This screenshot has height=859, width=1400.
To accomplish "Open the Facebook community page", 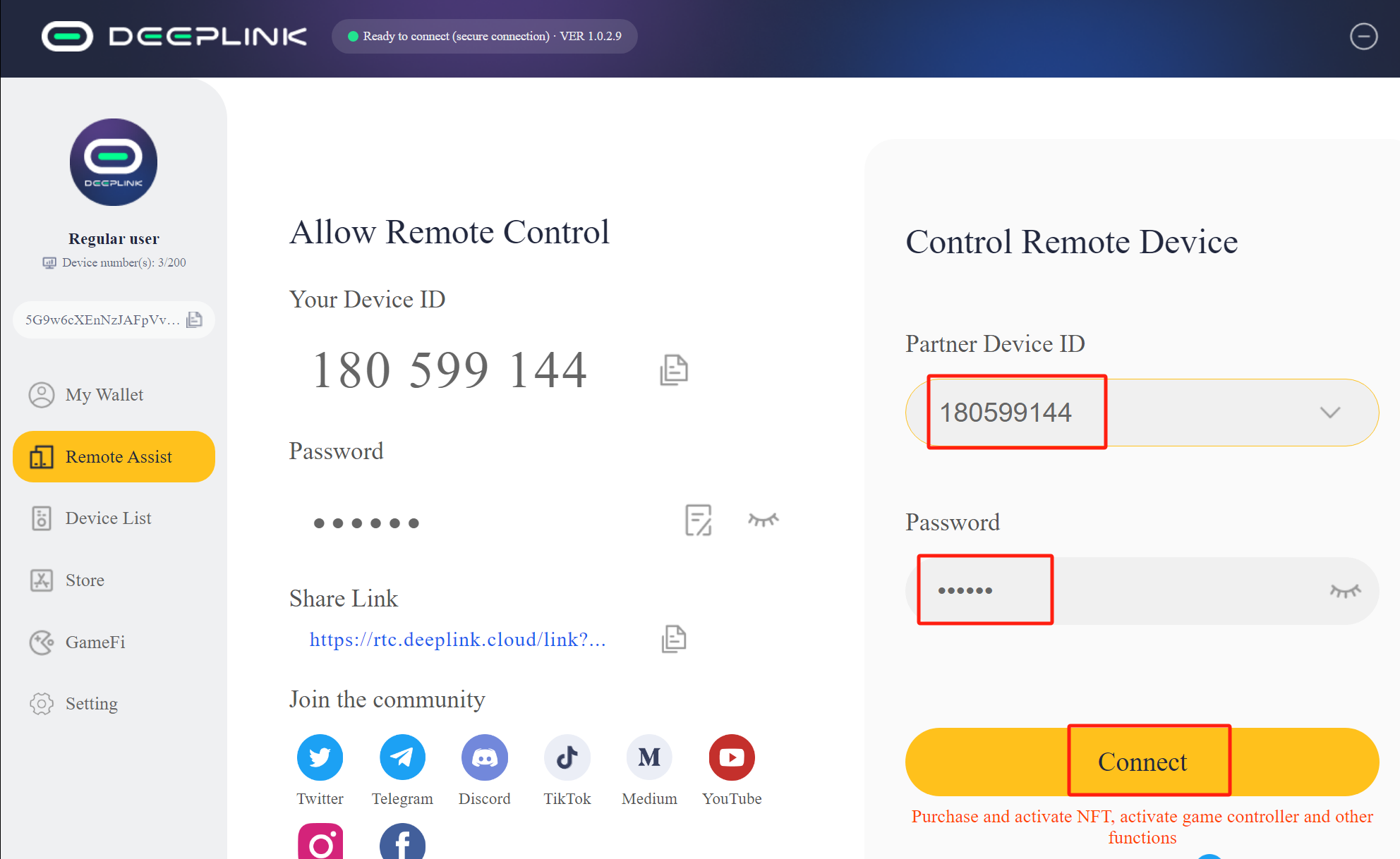I will pos(402,842).
